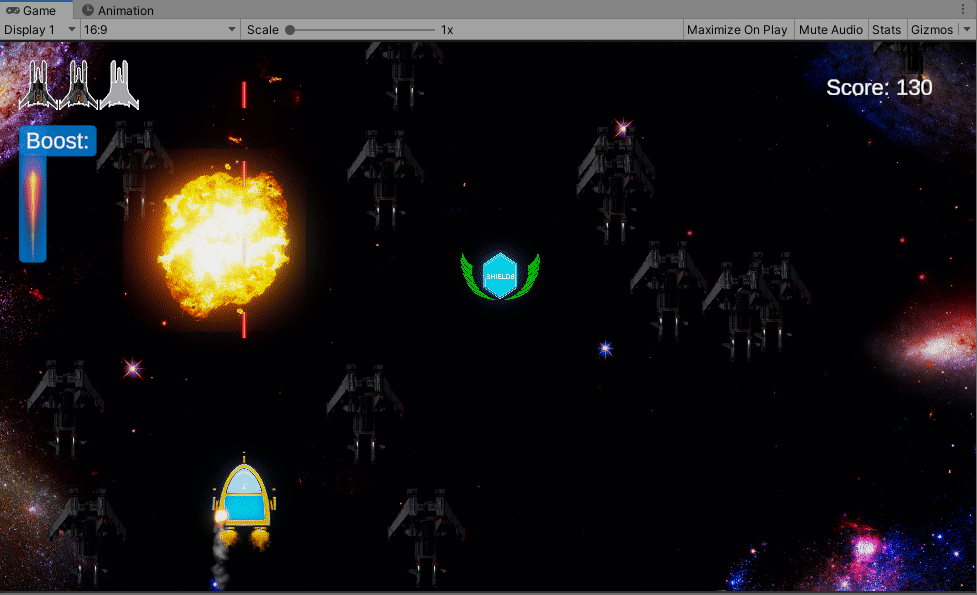Click the Shields power-up icon
977x595 pixels.
[500, 276]
